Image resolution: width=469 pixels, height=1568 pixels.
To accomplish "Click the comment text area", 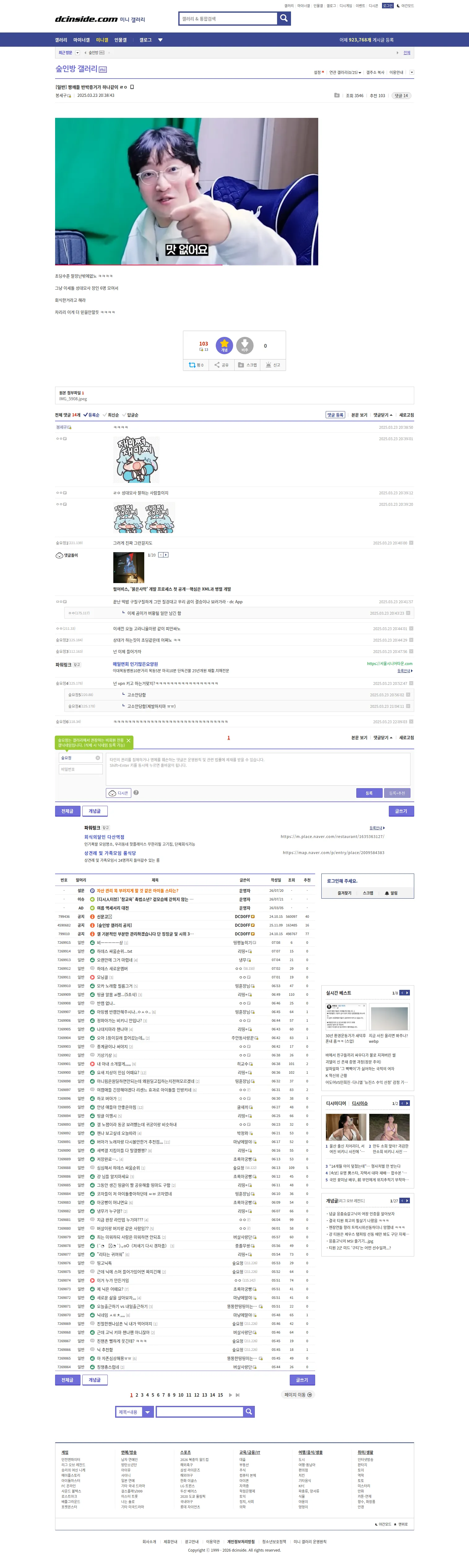I will tap(258, 769).
